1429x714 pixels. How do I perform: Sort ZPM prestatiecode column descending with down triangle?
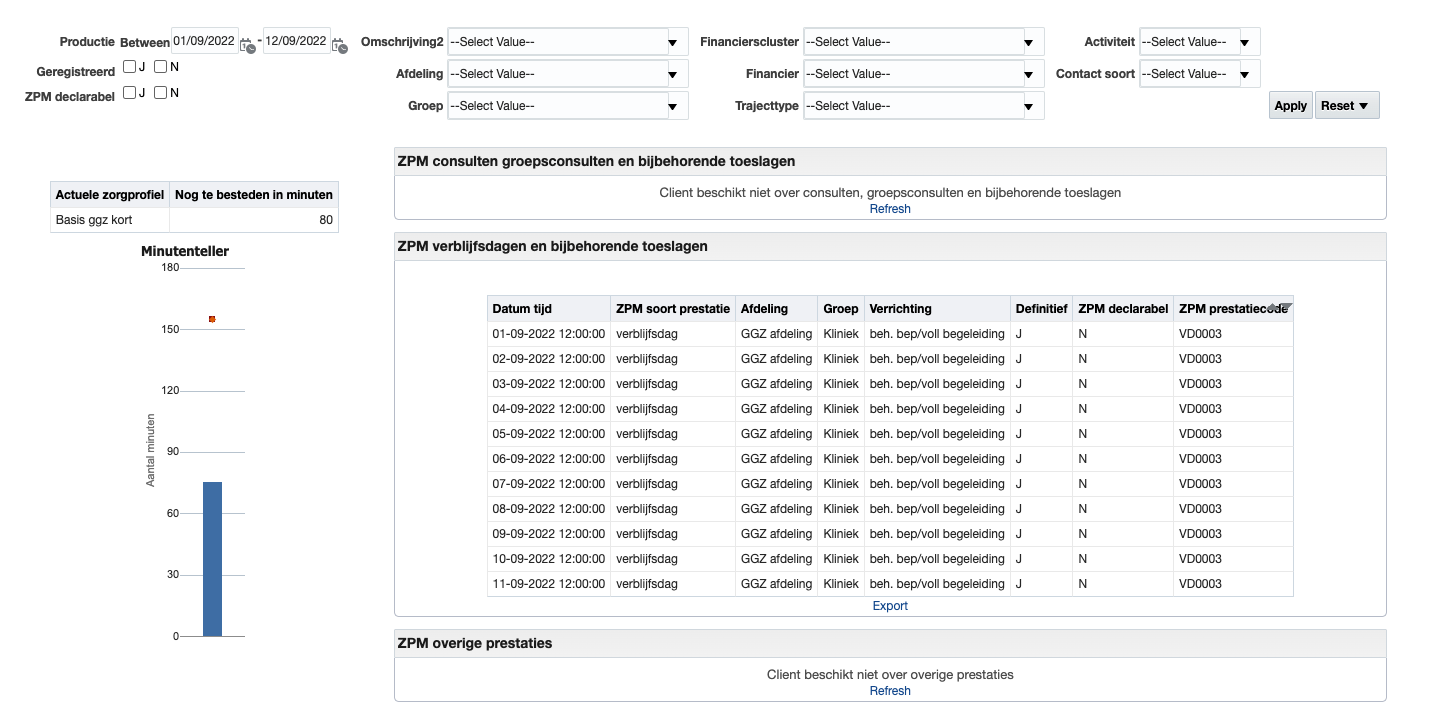click(x=1286, y=308)
